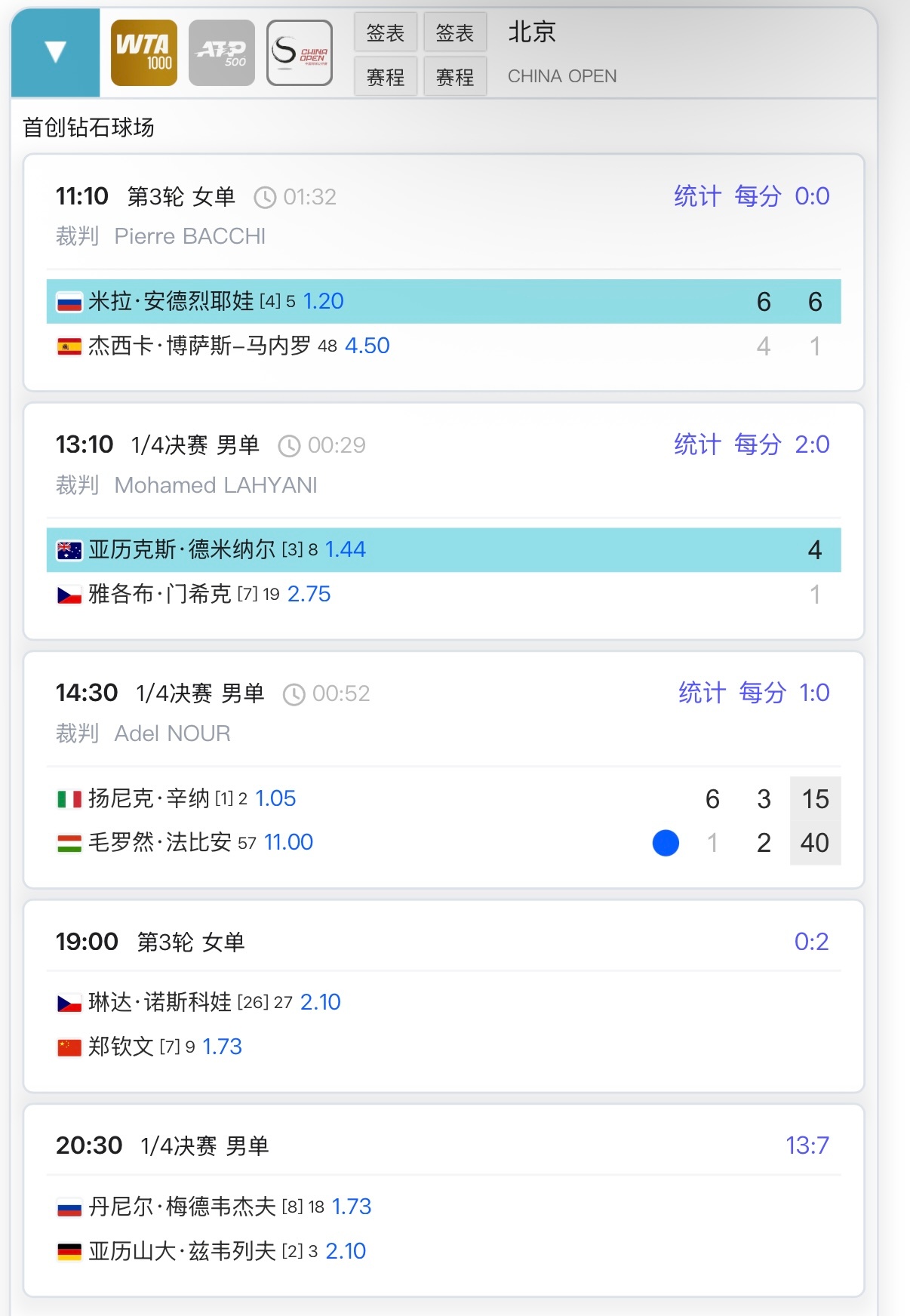View 统计 for the 11:10 women's match
The height and width of the screenshot is (1316, 910).
[697, 196]
